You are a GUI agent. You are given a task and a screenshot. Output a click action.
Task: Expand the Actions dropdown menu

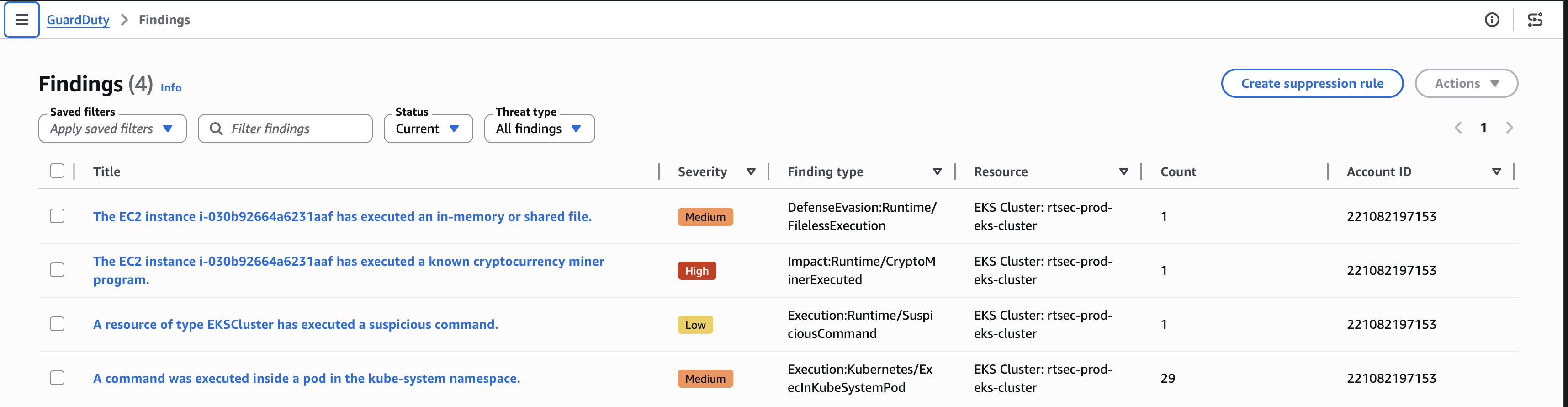(1467, 84)
